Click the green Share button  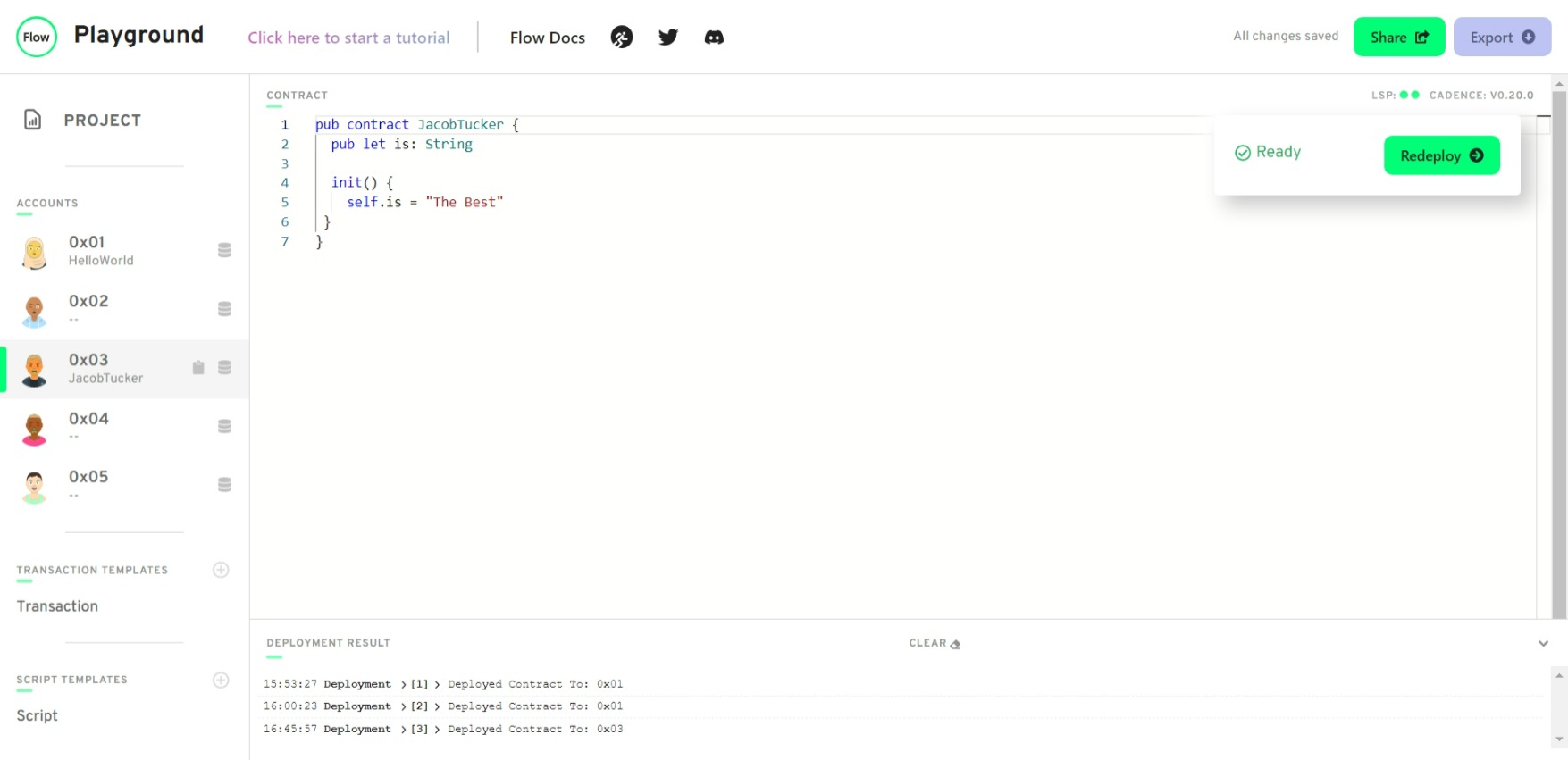tap(1399, 37)
